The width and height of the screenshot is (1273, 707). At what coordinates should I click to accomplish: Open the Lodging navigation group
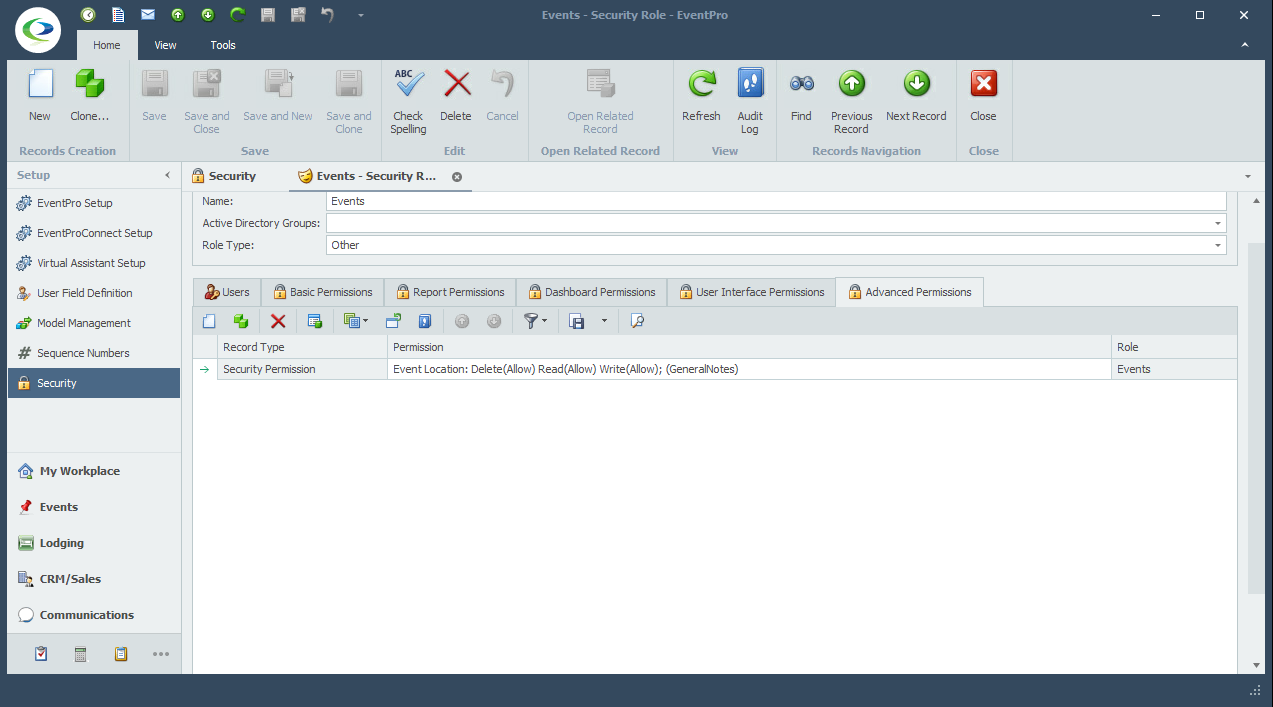[x=94, y=543]
